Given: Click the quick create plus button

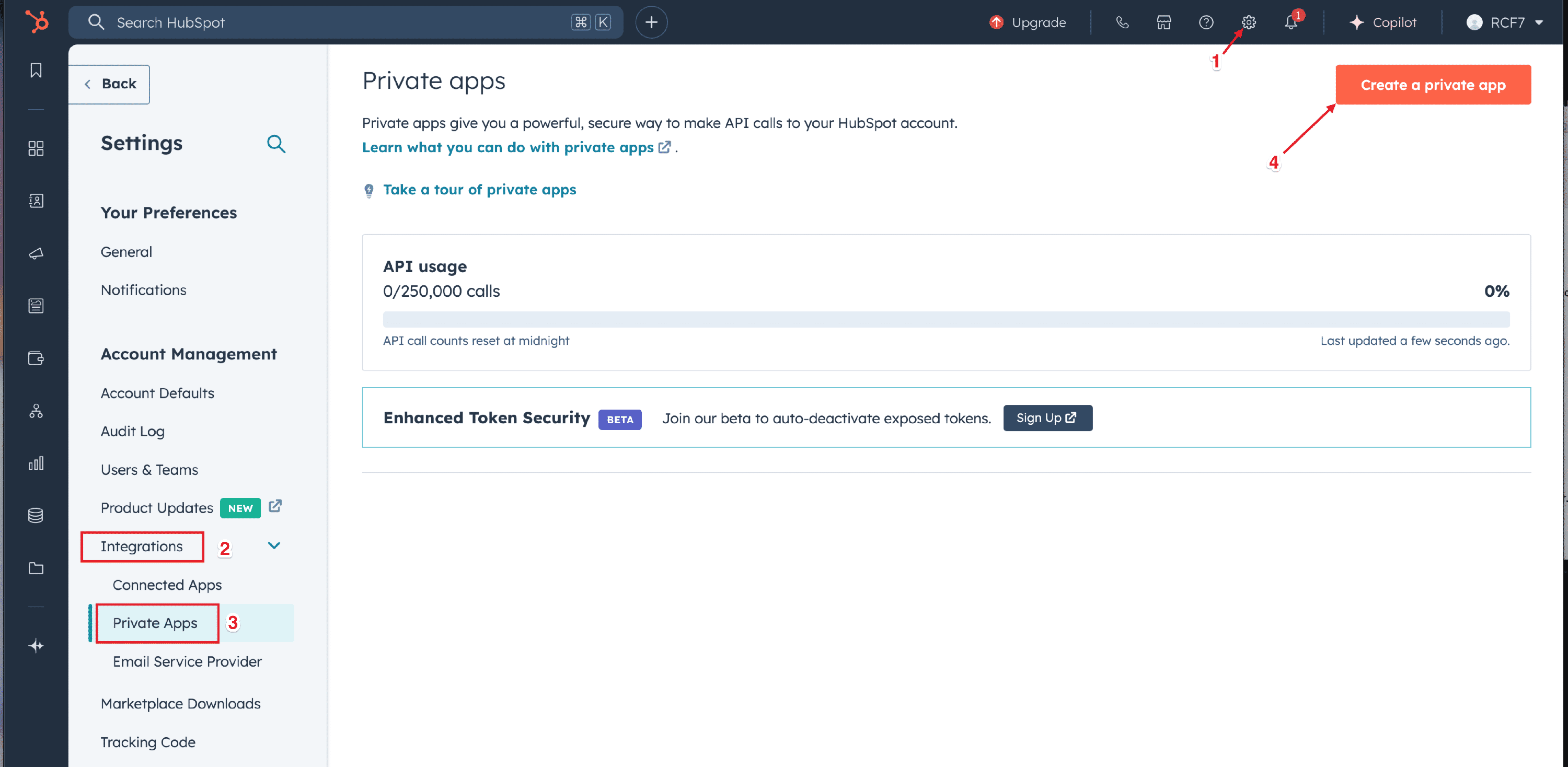Looking at the screenshot, I should [651, 22].
